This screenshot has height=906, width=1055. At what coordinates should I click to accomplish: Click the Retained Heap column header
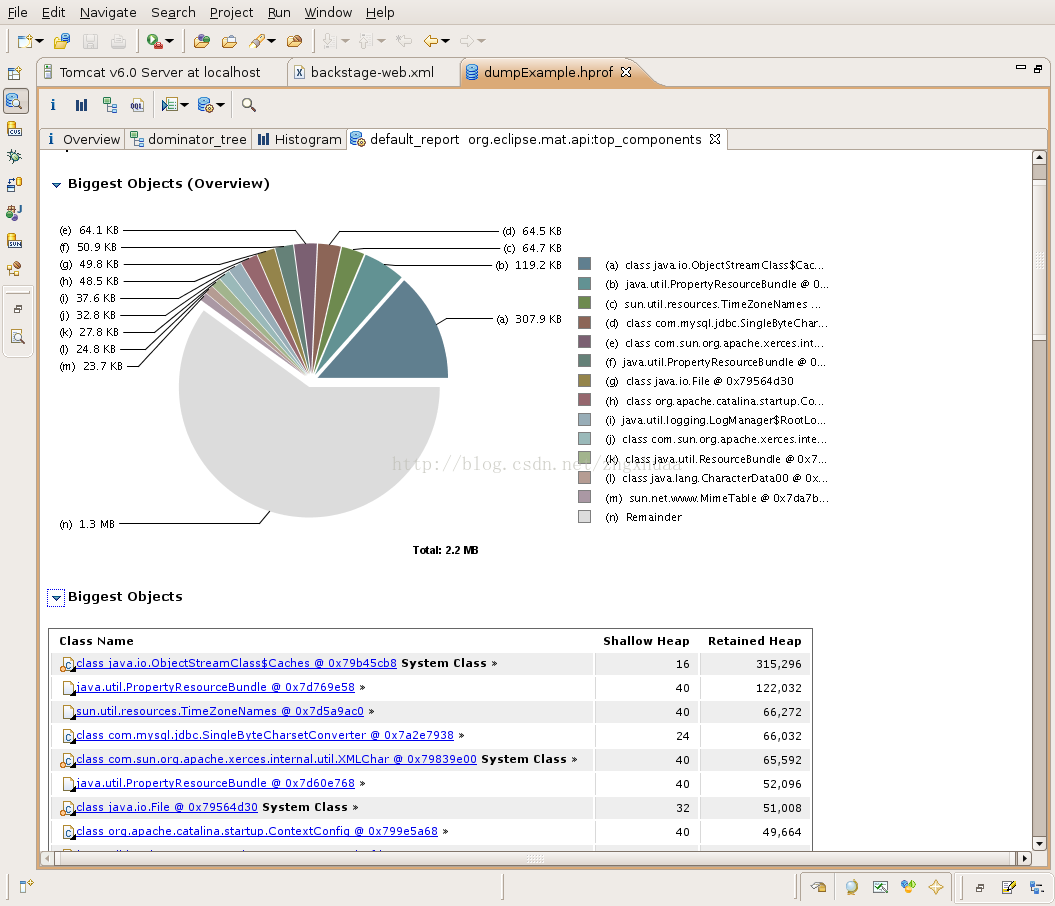(x=754, y=641)
